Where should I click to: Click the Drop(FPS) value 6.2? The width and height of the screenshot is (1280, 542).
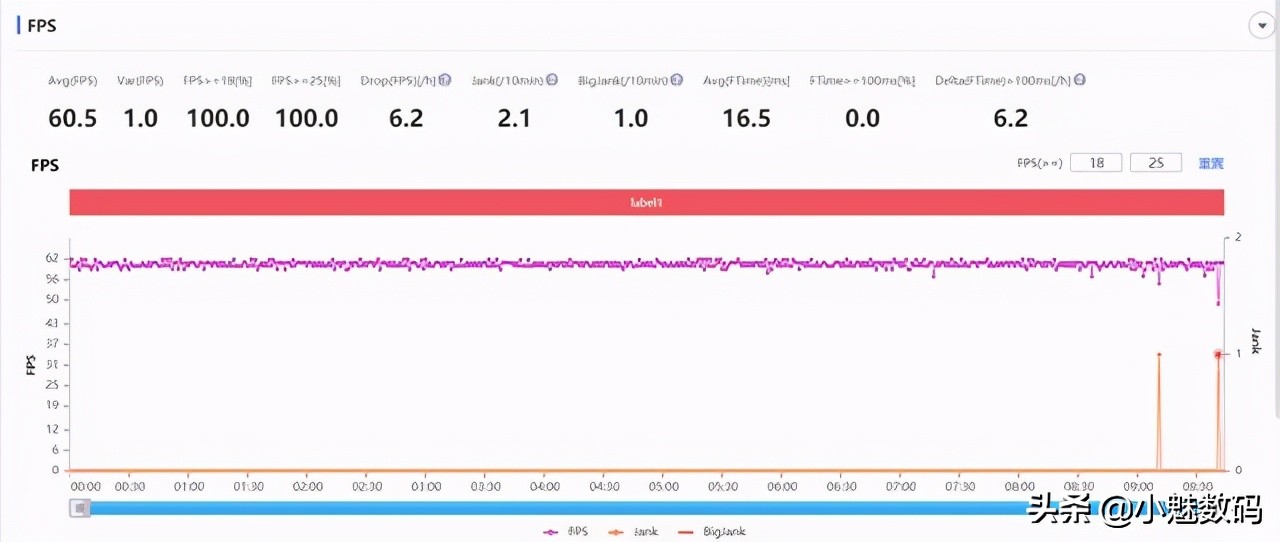click(406, 118)
